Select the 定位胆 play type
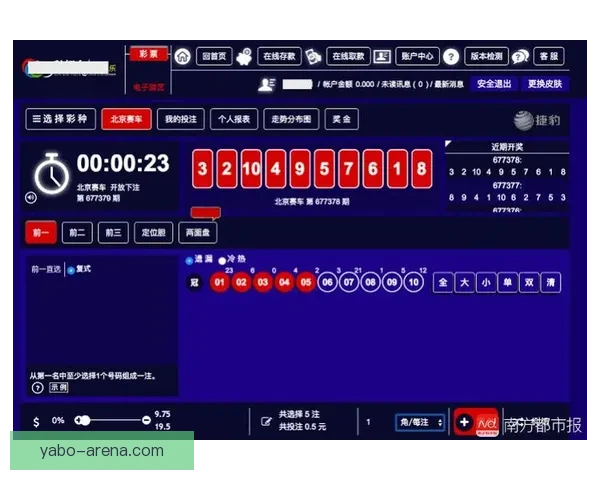Screen dimensions: 600x480 pyautogui.click(x=153, y=232)
